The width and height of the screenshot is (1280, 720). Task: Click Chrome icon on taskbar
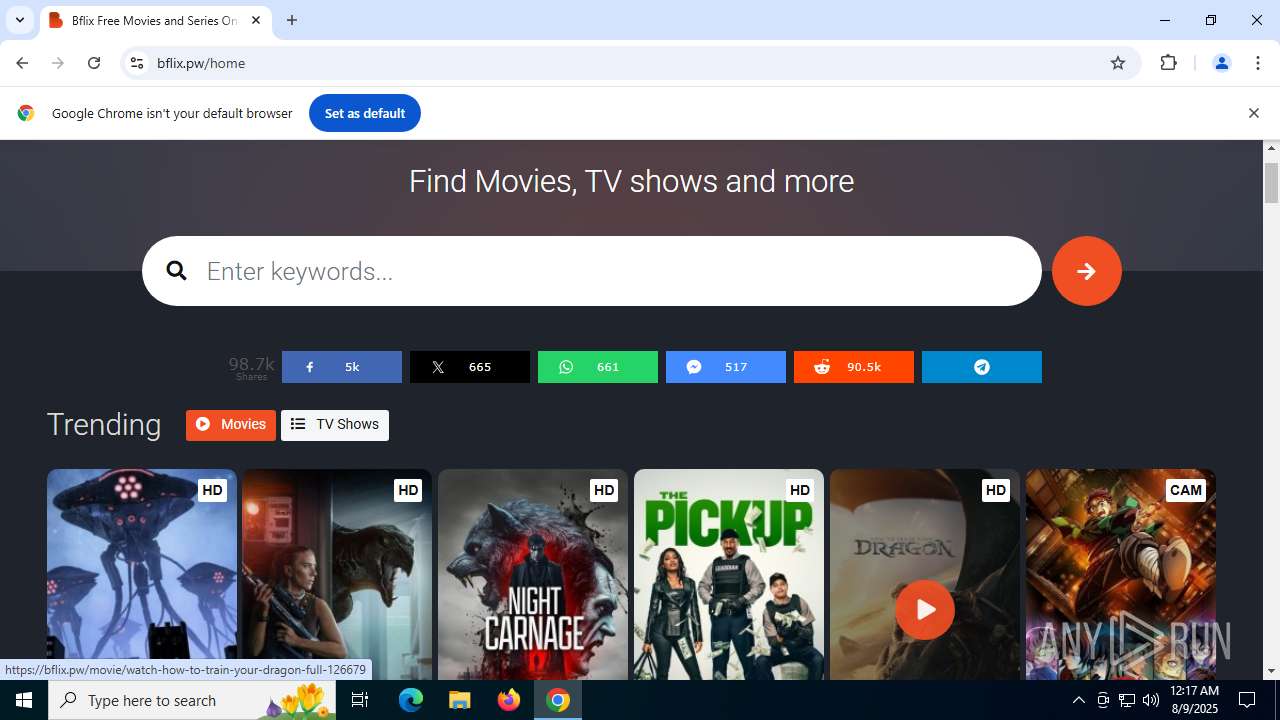pos(558,700)
